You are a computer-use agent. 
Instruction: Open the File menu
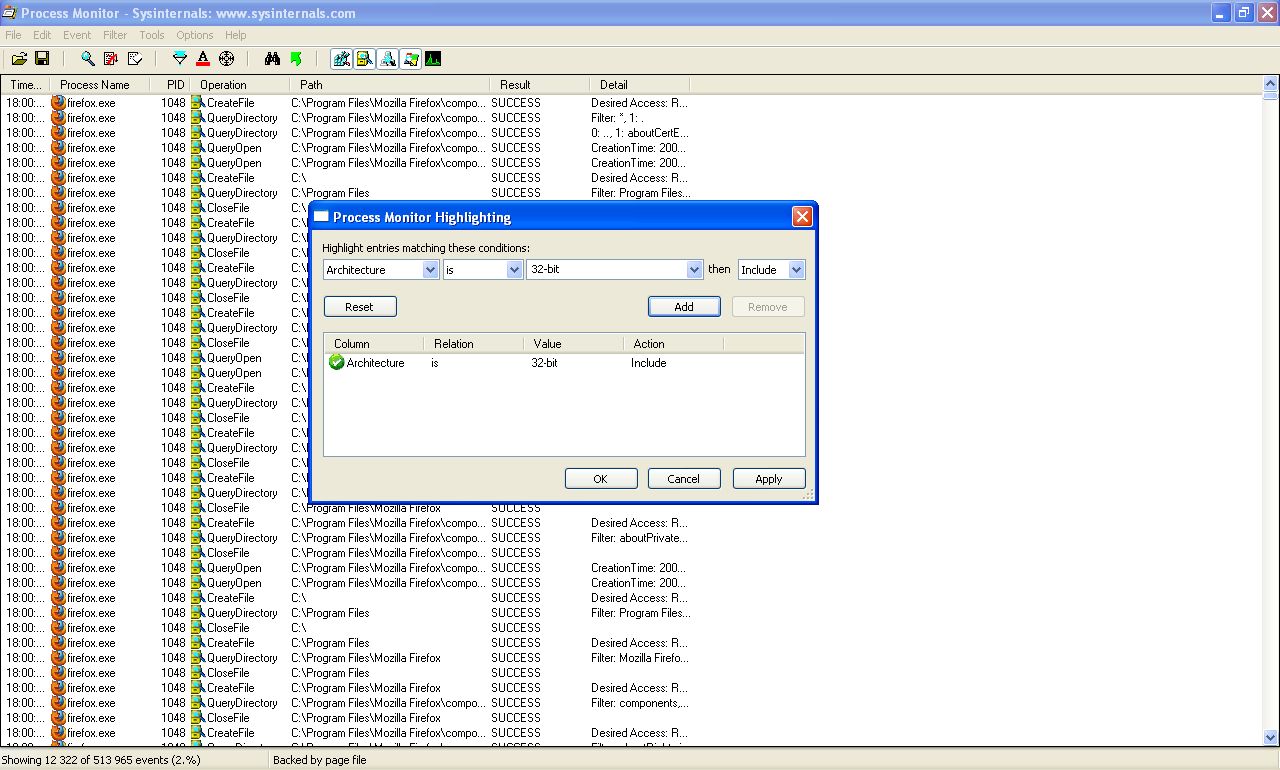[13, 35]
